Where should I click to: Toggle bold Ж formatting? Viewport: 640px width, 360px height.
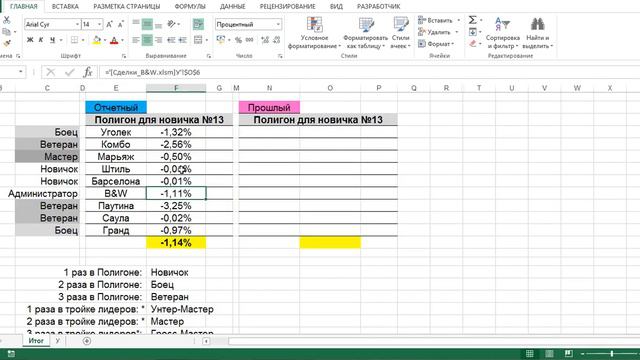click(30, 40)
